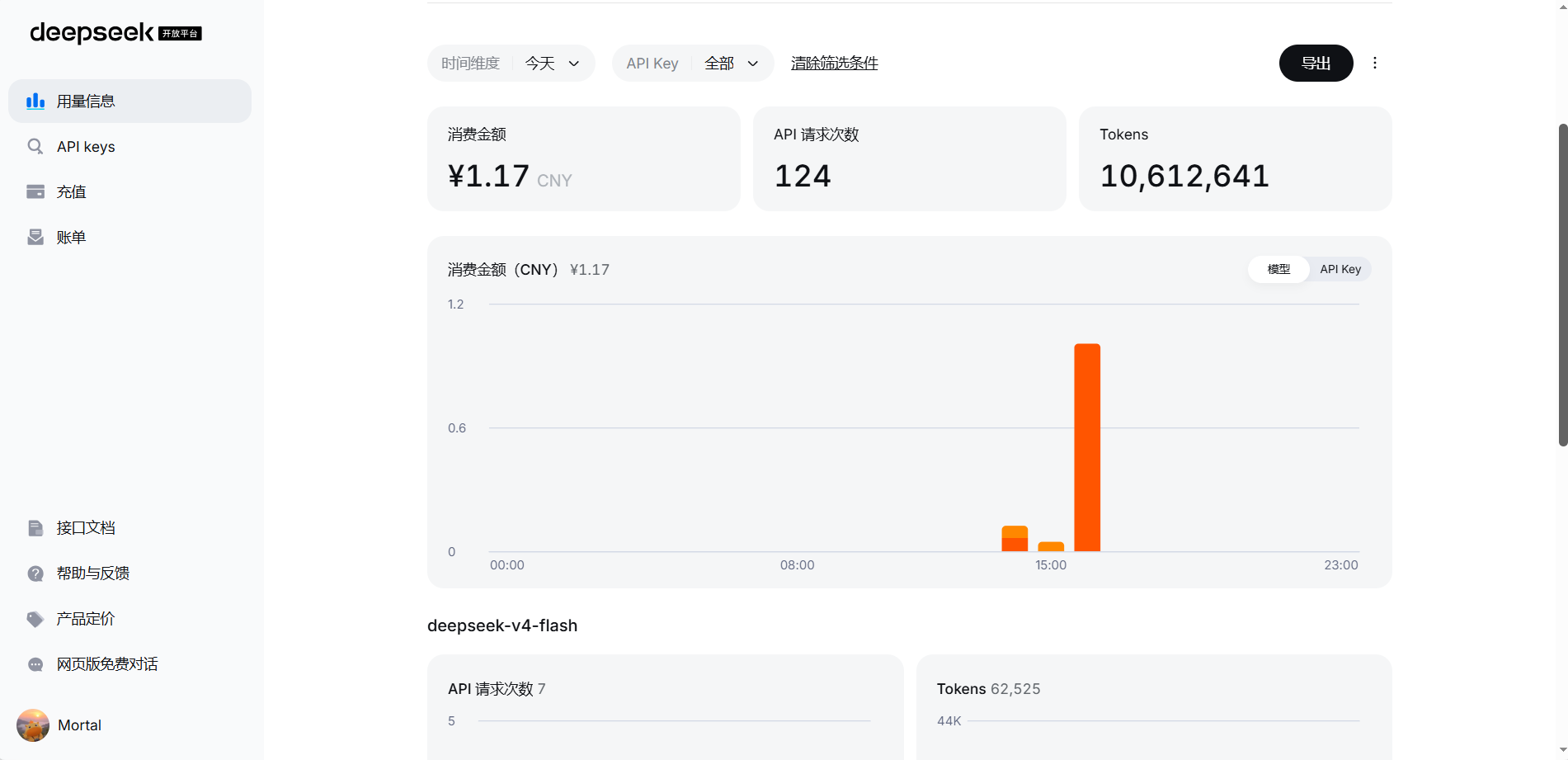Open the 充值 top-up page

click(x=129, y=192)
